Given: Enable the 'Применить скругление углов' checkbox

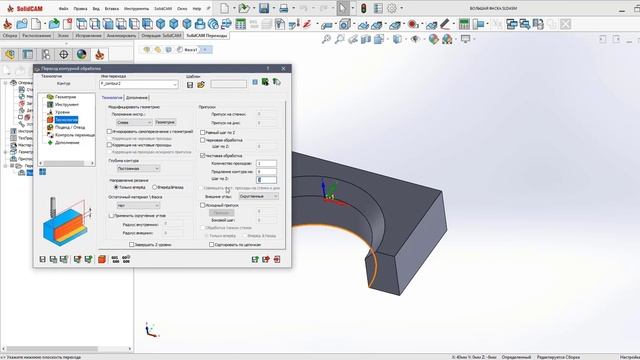Looking at the screenshot, I should click(111, 215).
